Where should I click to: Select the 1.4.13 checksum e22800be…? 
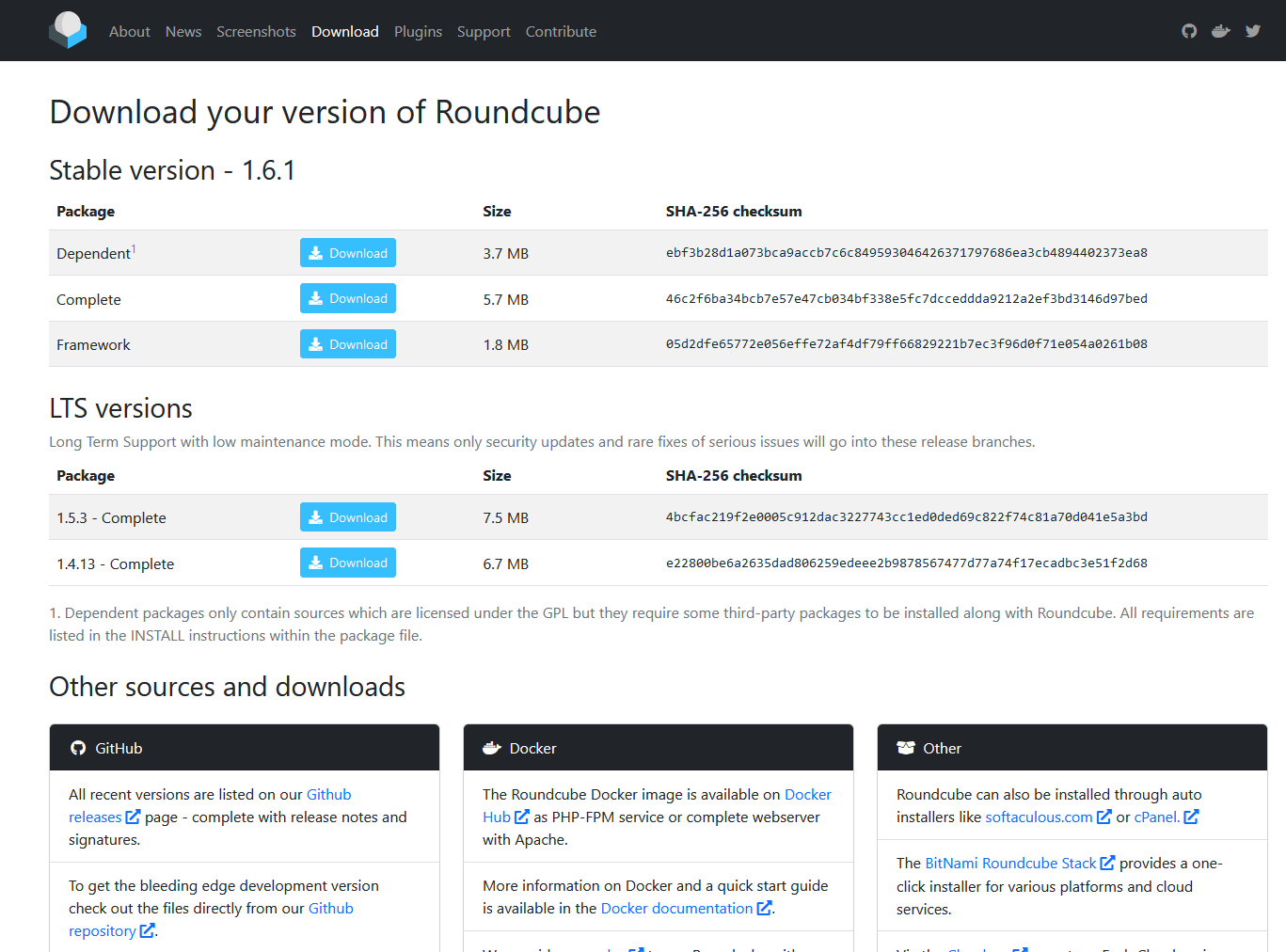click(907, 563)
